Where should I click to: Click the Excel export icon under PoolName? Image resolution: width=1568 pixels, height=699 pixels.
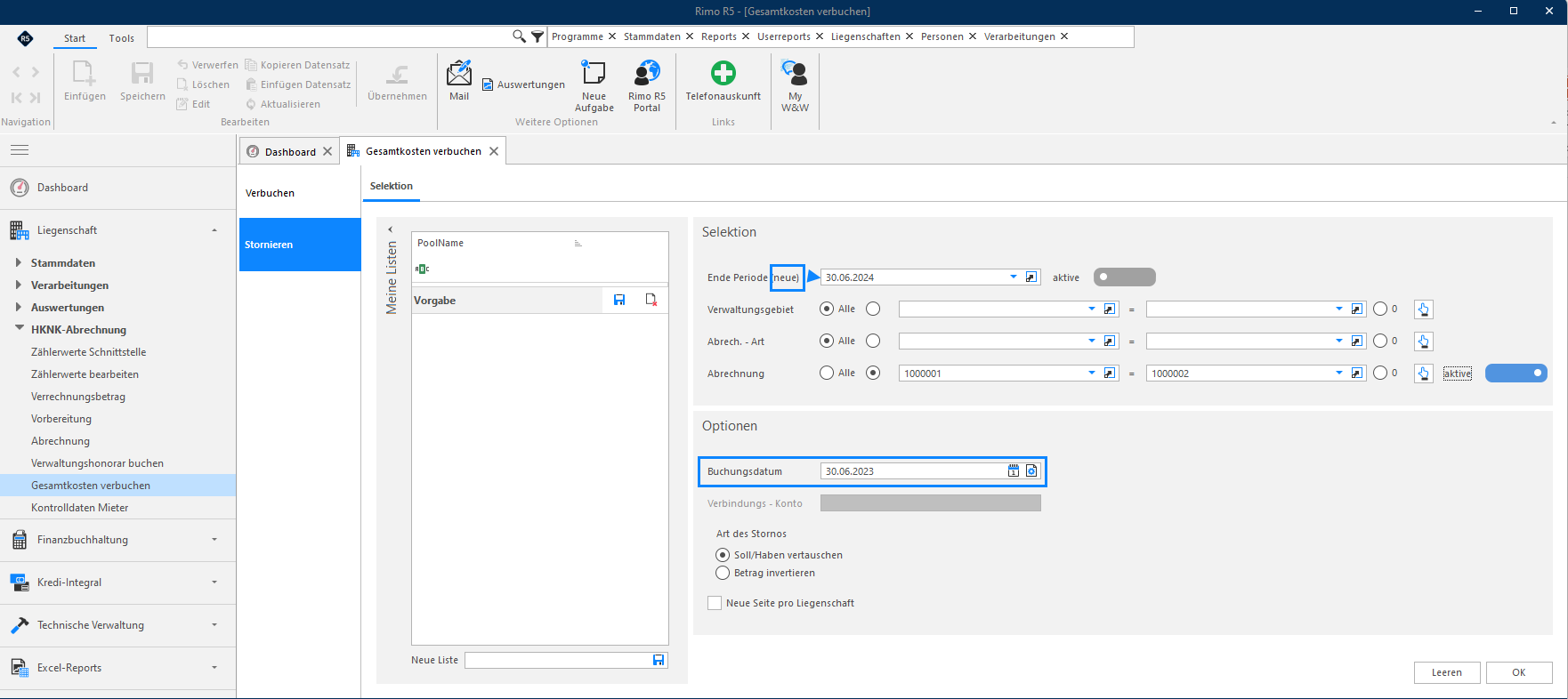(423, 269)
